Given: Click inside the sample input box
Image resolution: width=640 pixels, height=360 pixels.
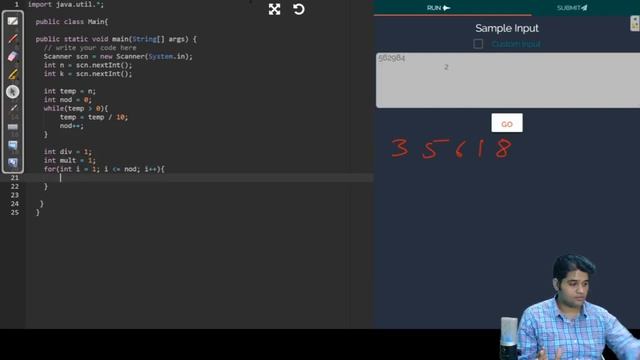Looking at the screenshot, I should [x=508, y=80].
